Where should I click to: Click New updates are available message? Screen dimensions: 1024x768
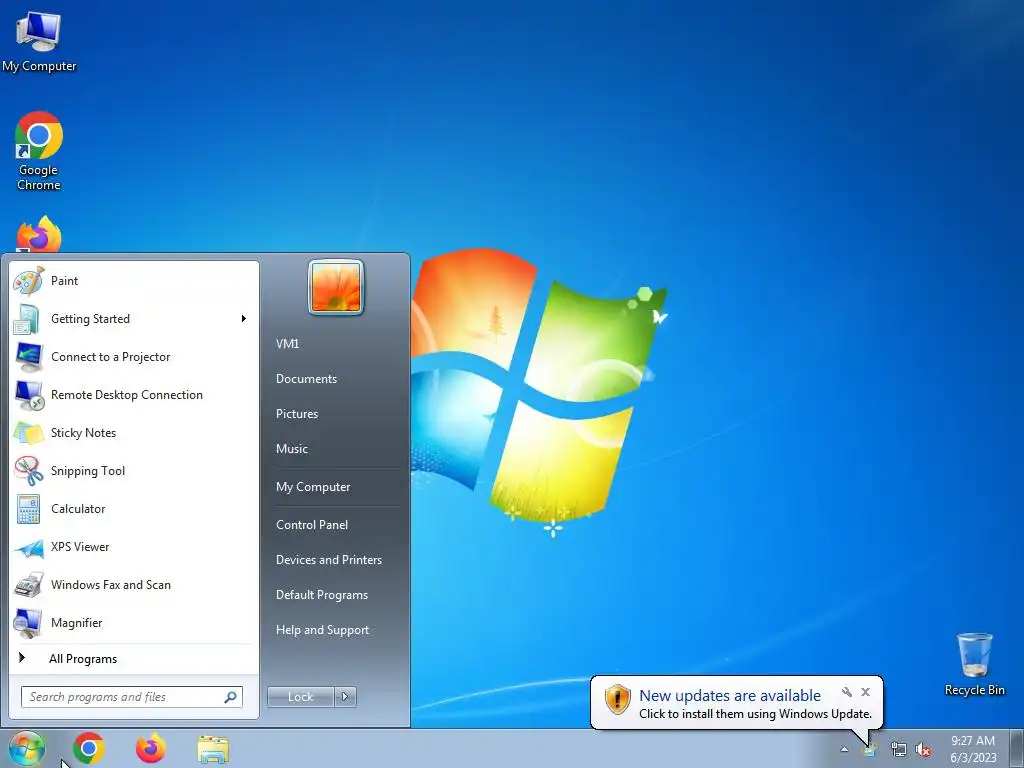click(x=729, y=696)
